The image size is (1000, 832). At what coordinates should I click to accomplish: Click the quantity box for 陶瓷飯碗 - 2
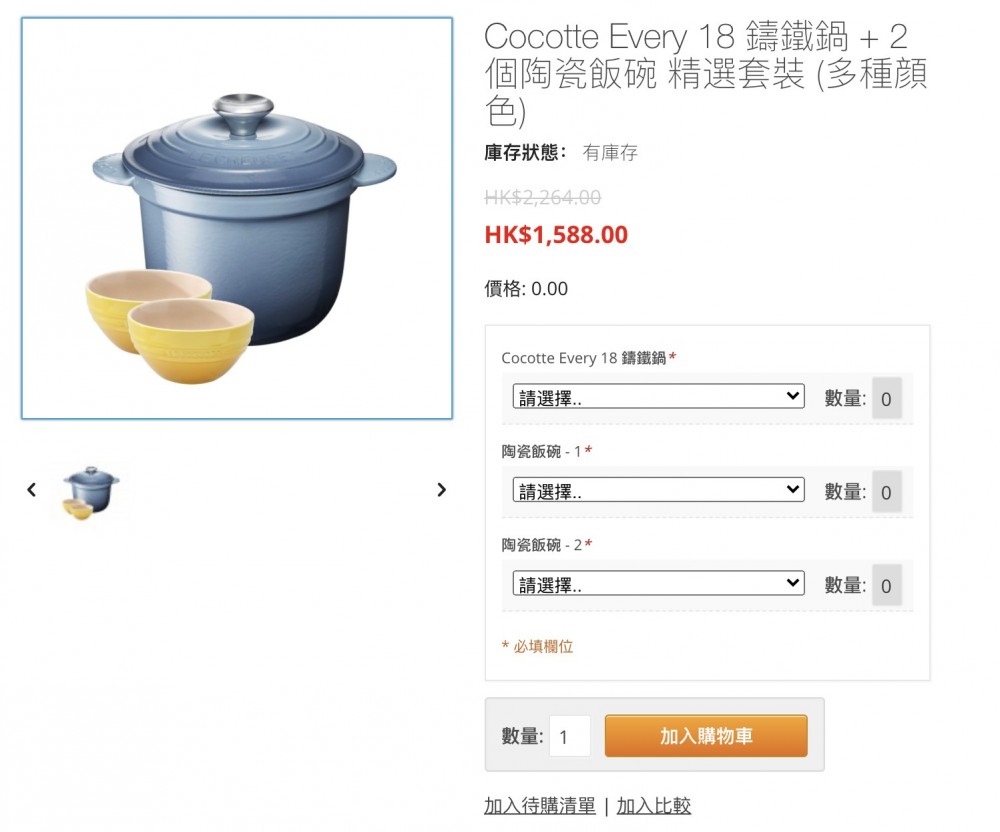(x=886, y=585)
